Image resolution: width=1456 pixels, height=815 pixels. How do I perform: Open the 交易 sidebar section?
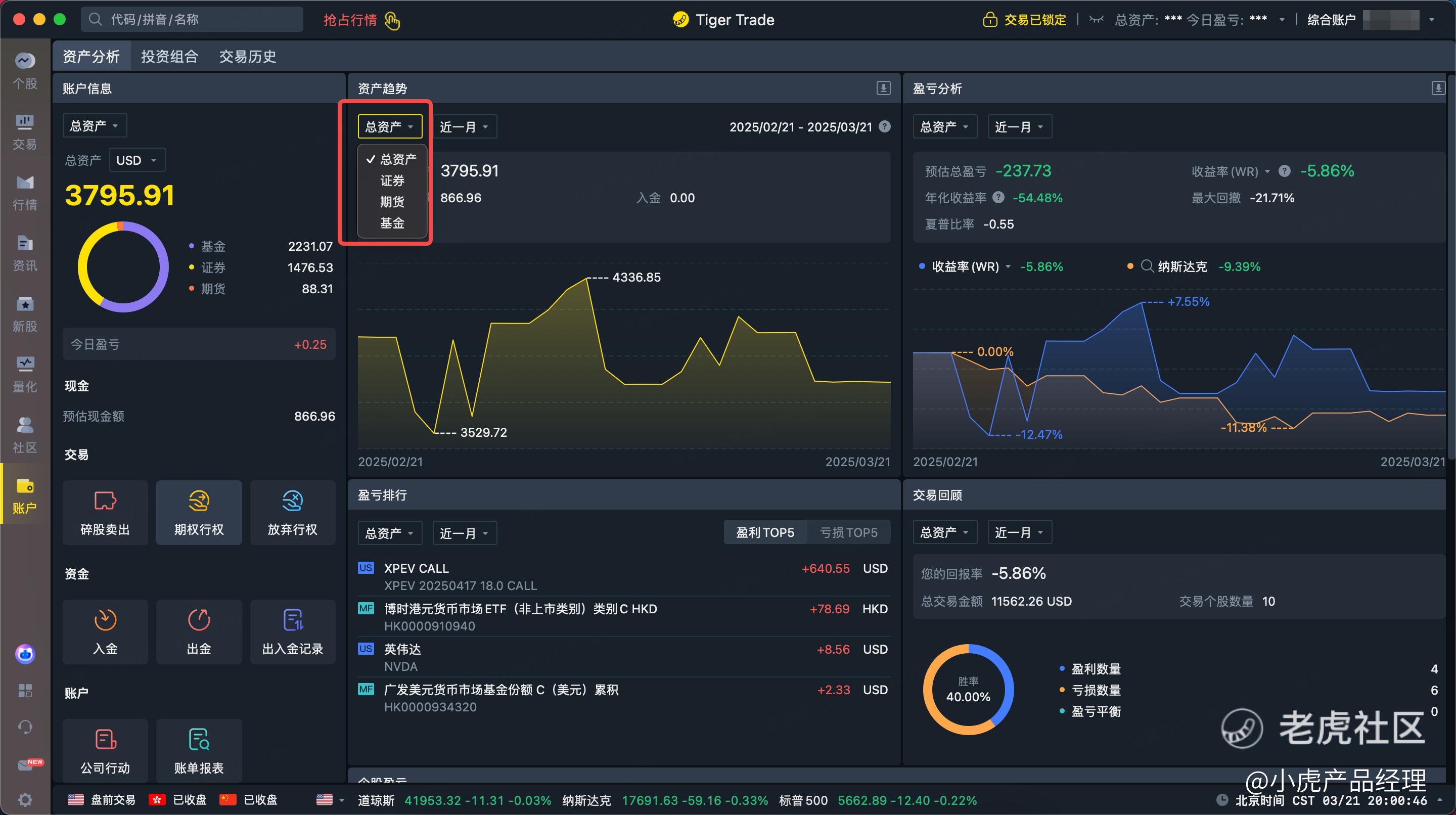25,132
